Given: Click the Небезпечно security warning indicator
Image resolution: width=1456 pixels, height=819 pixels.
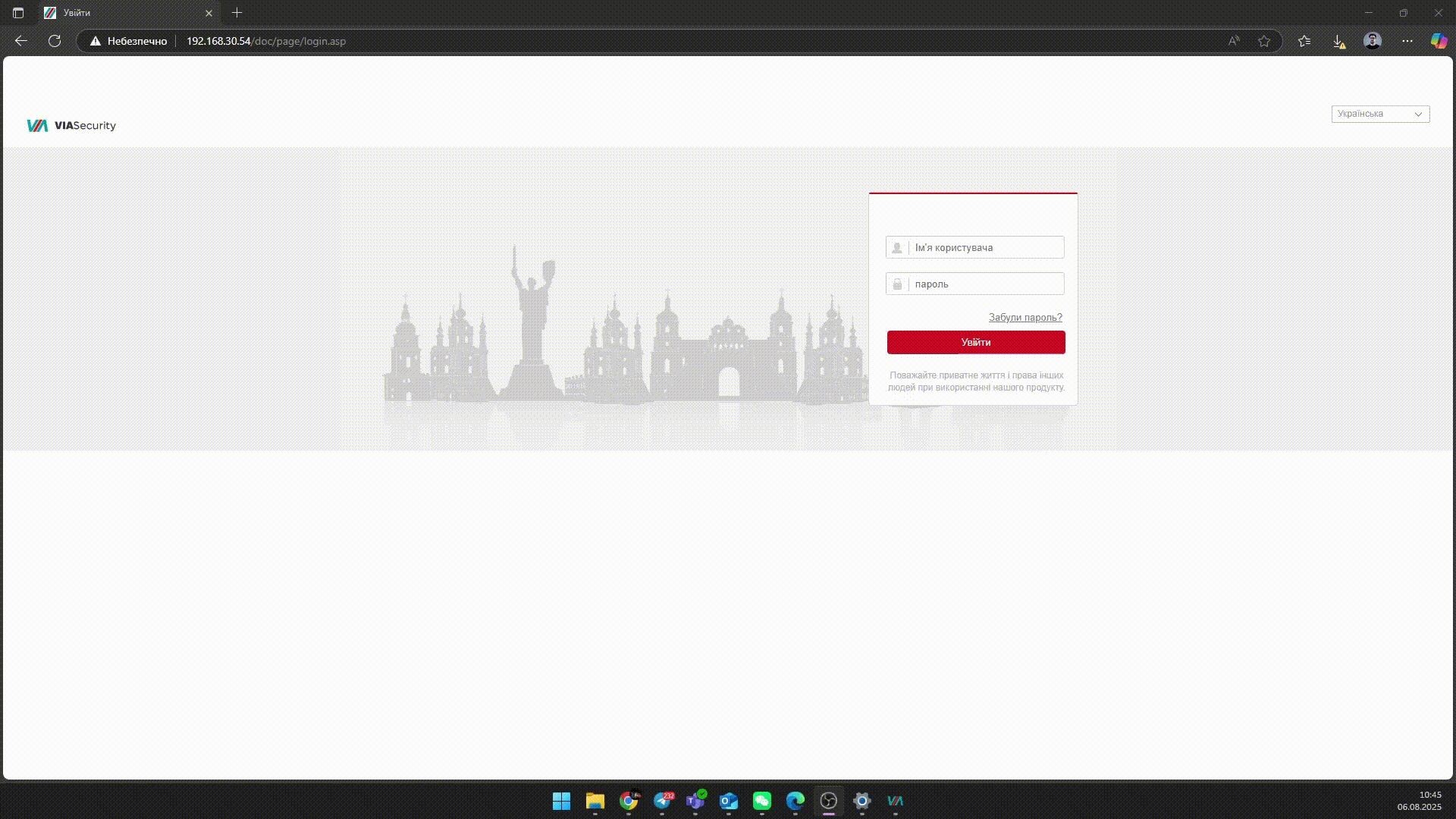Looking at the screenshot, I should coord(128,41).
